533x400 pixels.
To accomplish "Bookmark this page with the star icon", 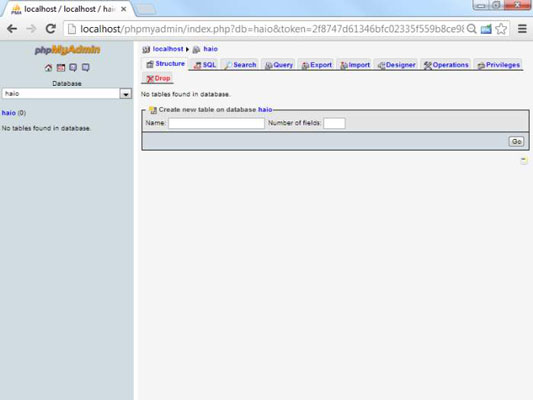I will coord(501,29).
